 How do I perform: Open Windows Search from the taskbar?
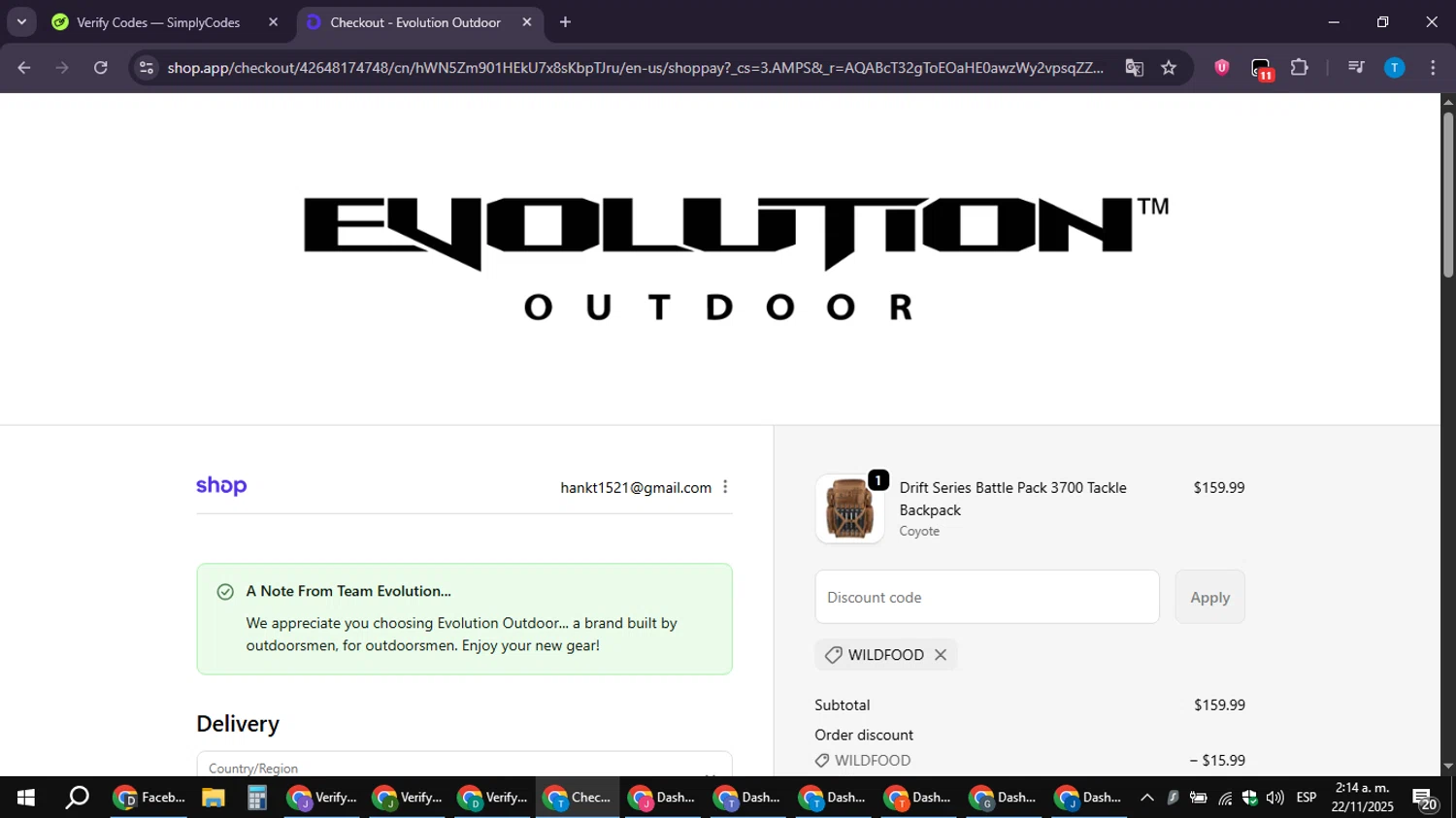[77, 798]
